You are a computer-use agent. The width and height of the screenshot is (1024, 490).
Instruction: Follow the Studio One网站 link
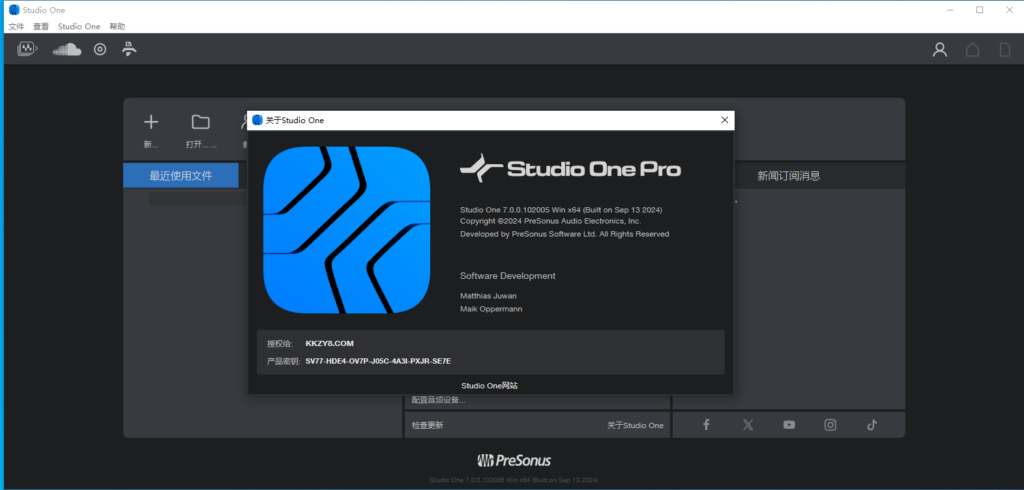point(489,385)
